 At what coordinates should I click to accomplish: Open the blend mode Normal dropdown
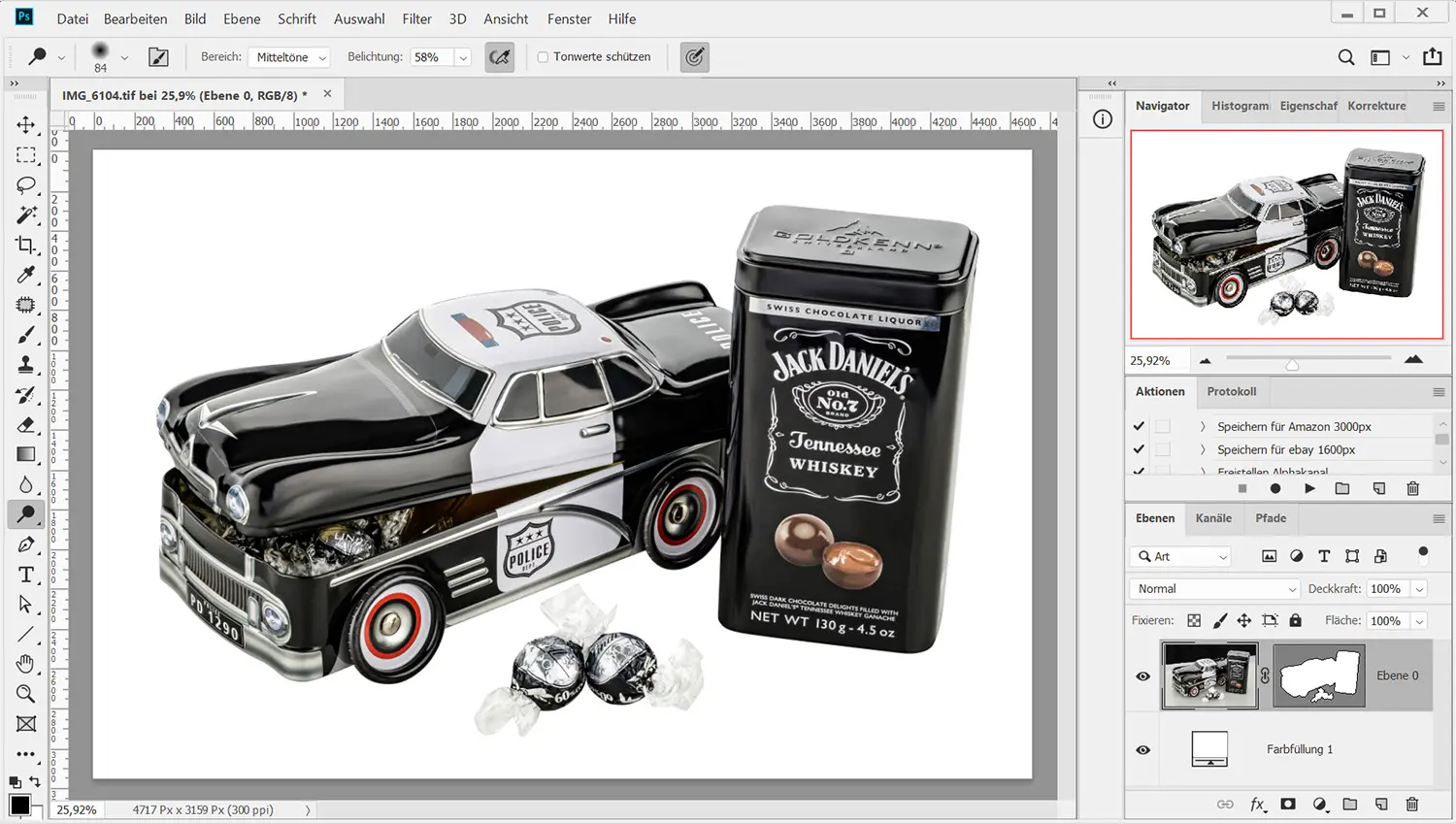[x=1215, y=589]
